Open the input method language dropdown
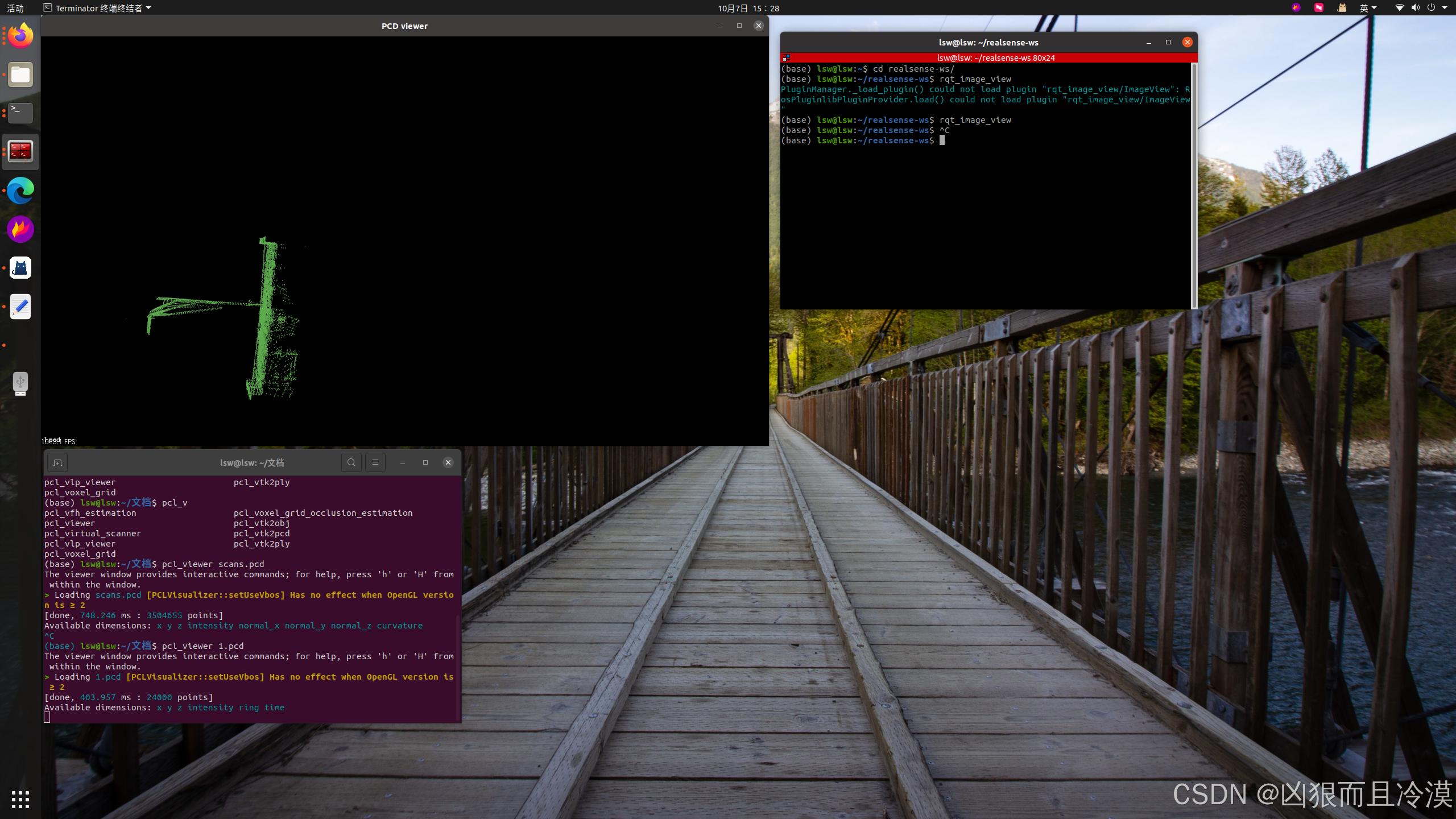This screenshot has width=1456, height=819. click(1368, 8)
